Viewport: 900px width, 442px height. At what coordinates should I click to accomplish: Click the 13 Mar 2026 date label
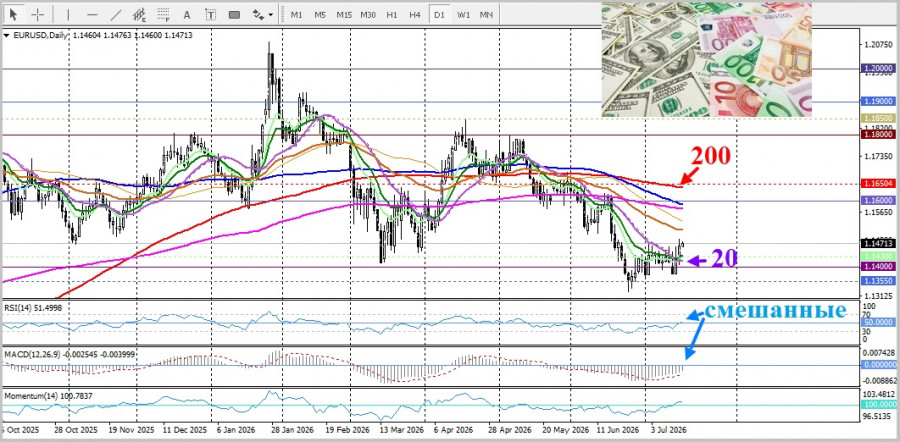(400, 430)
